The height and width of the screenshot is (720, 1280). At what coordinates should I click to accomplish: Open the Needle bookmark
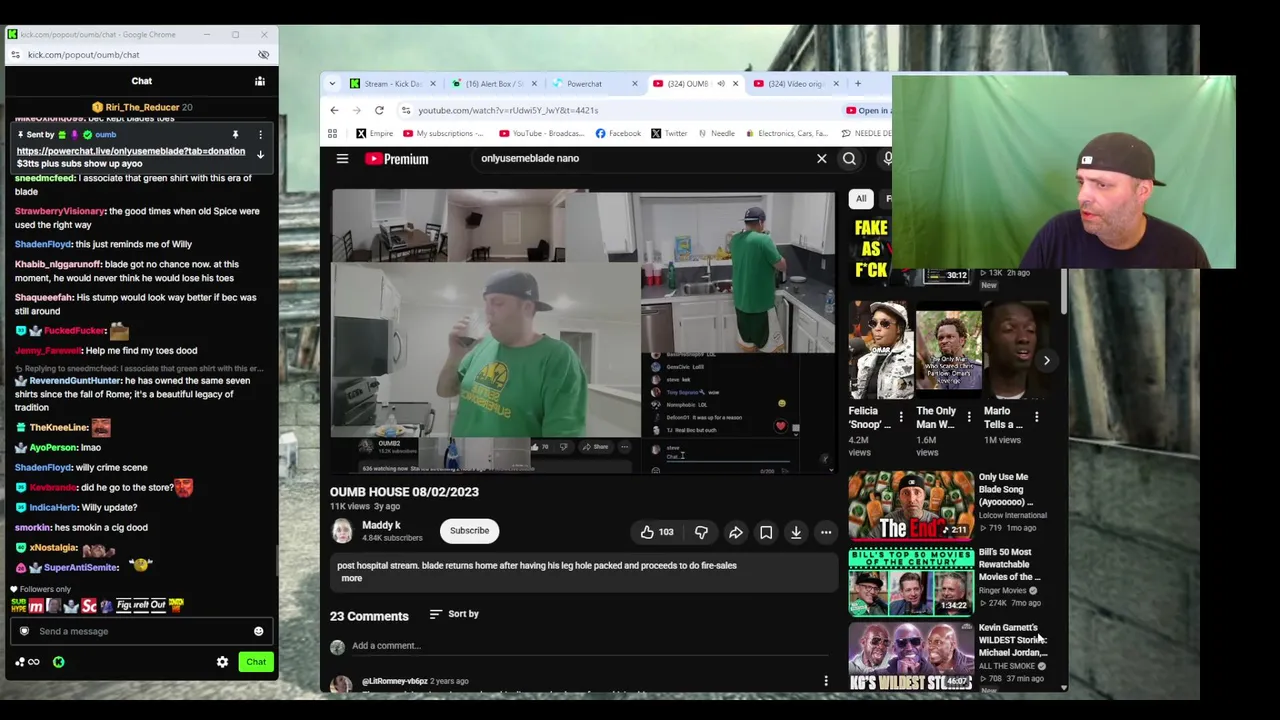pyautogui.click(x=716, y=133)
